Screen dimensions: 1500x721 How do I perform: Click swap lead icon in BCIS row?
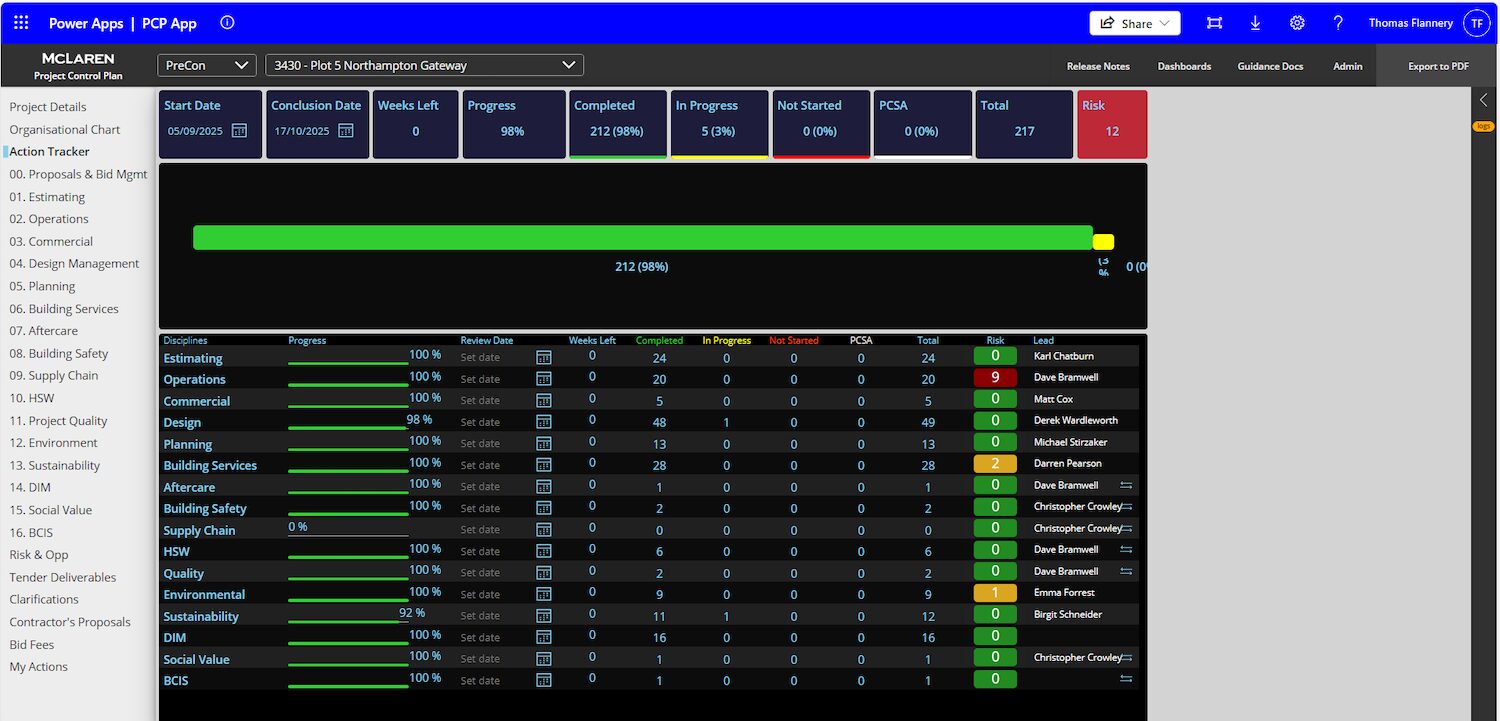1126,679
